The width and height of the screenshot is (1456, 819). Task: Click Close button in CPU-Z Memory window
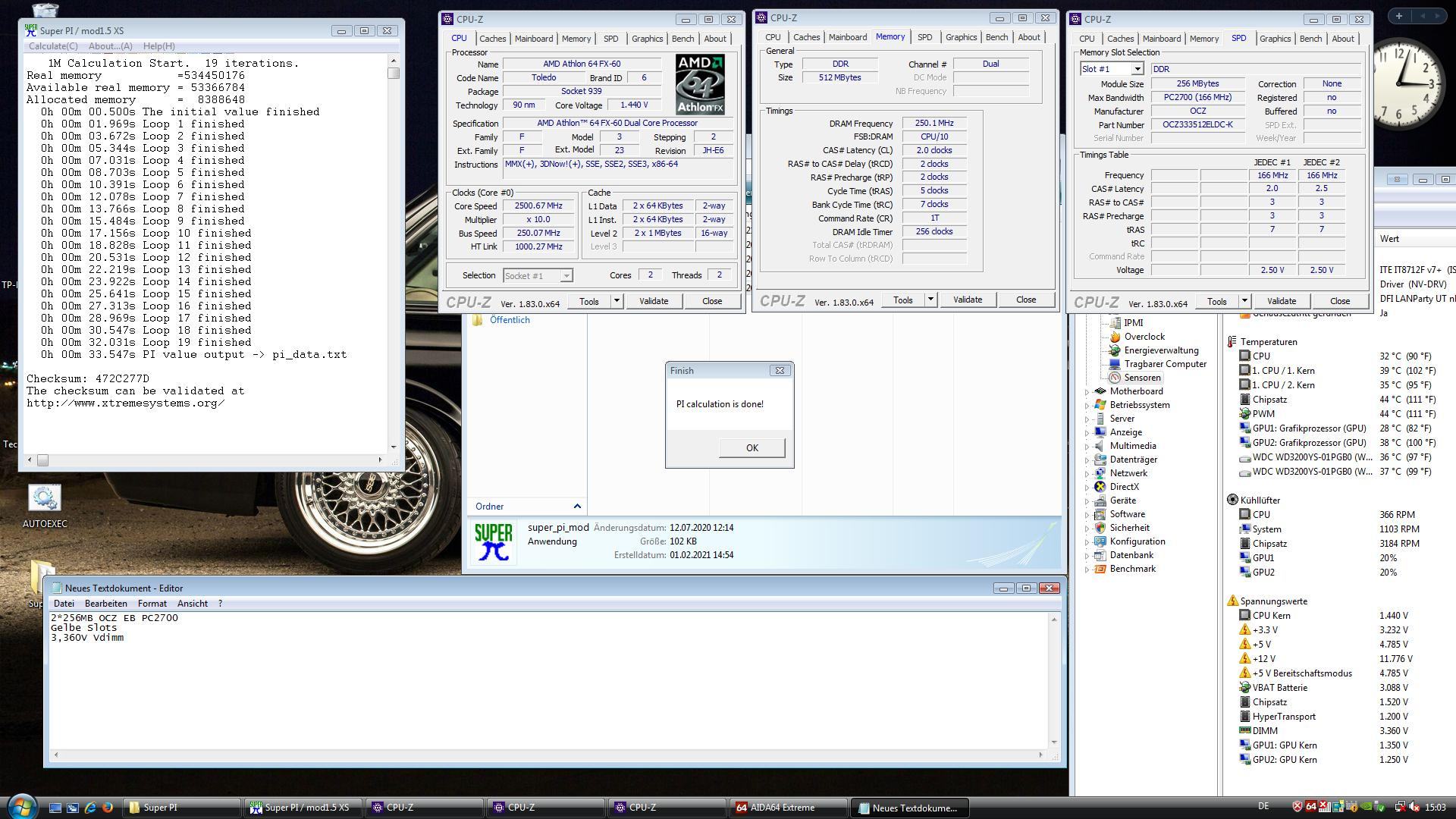pyautogui.click(x=1026, y=300)
